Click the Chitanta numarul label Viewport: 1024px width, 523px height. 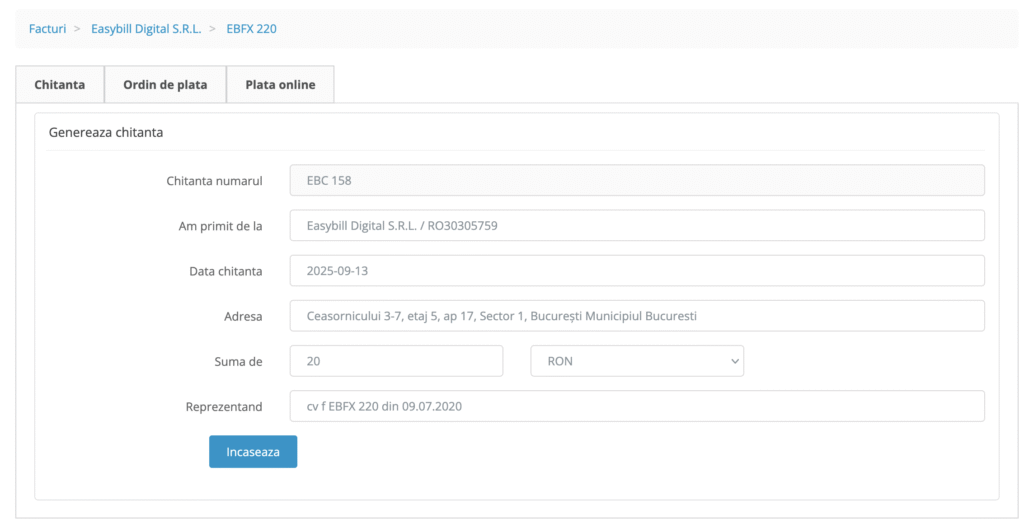coord(214,181)
